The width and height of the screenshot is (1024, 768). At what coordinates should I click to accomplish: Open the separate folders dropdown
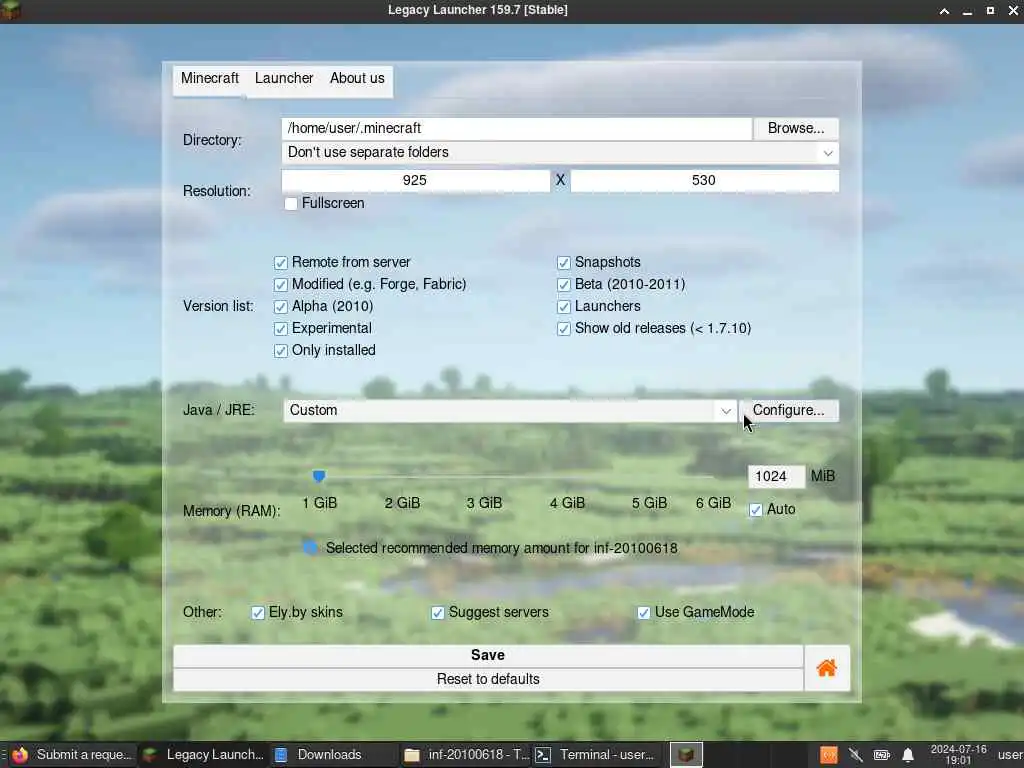click(560, 153)
